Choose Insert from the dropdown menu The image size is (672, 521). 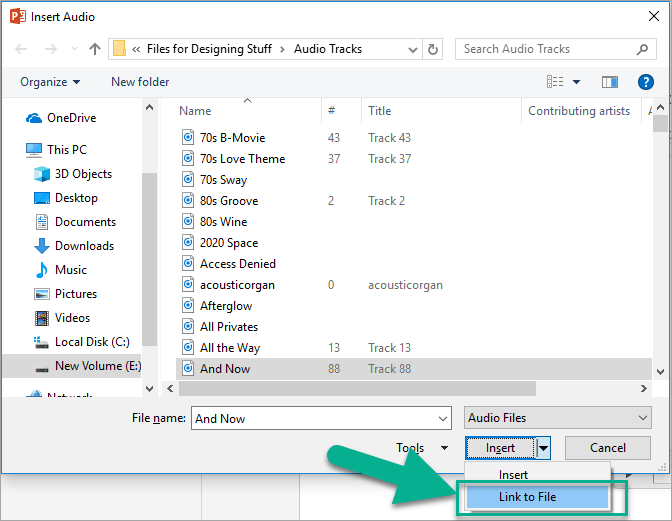point(537,475)
